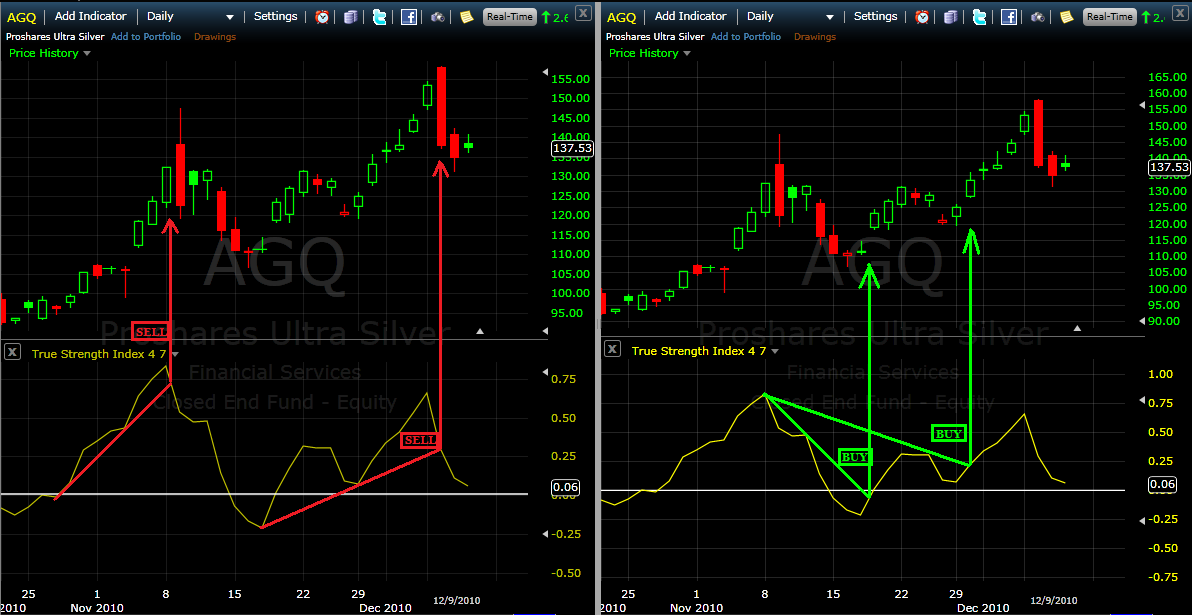Share right chart via the Facebook icon
The height and width of the screenshot is (615, 1192).
click(x=1009, y=16)
